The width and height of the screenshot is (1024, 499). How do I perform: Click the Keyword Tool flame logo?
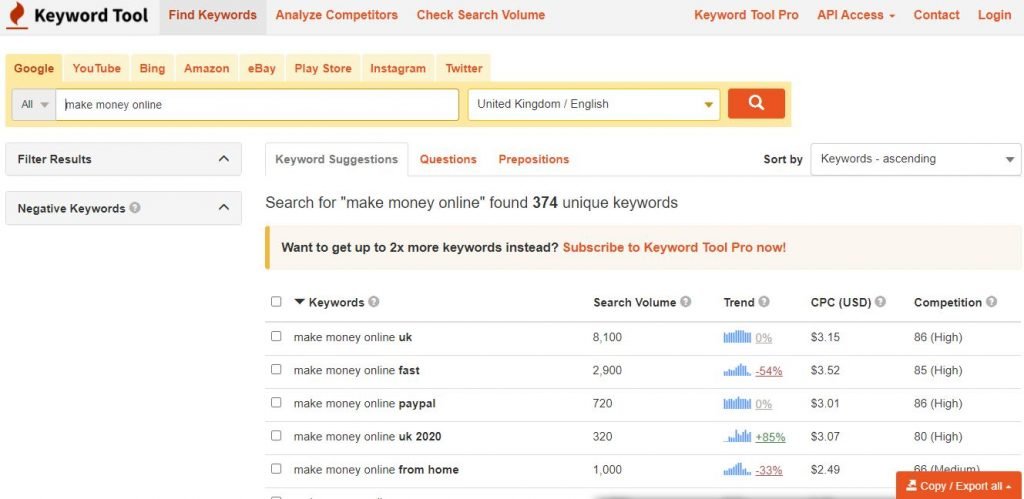tap(16, 15)
